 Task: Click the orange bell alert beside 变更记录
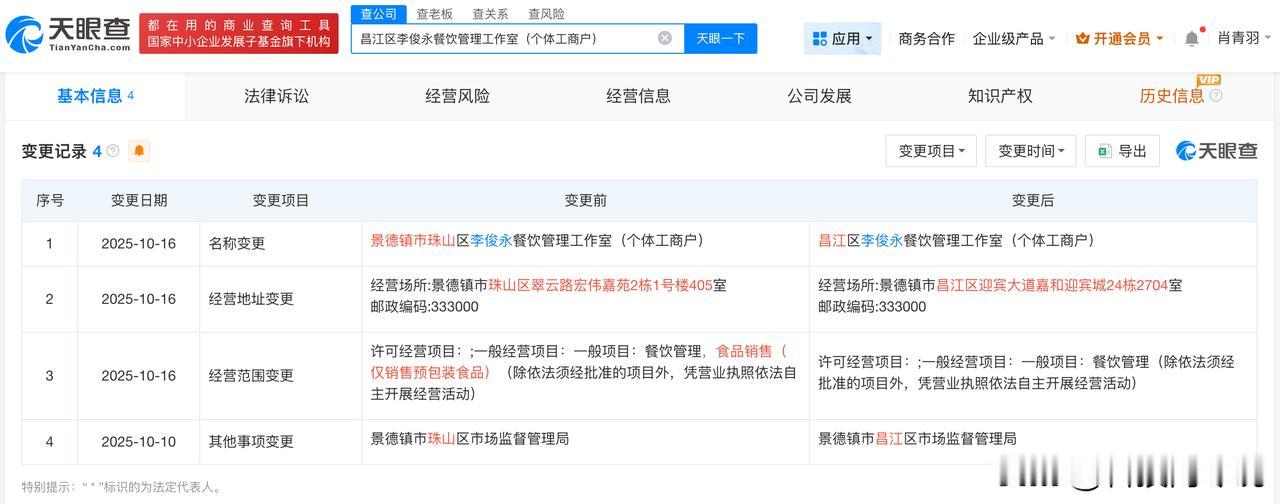[x=139, y=151]
